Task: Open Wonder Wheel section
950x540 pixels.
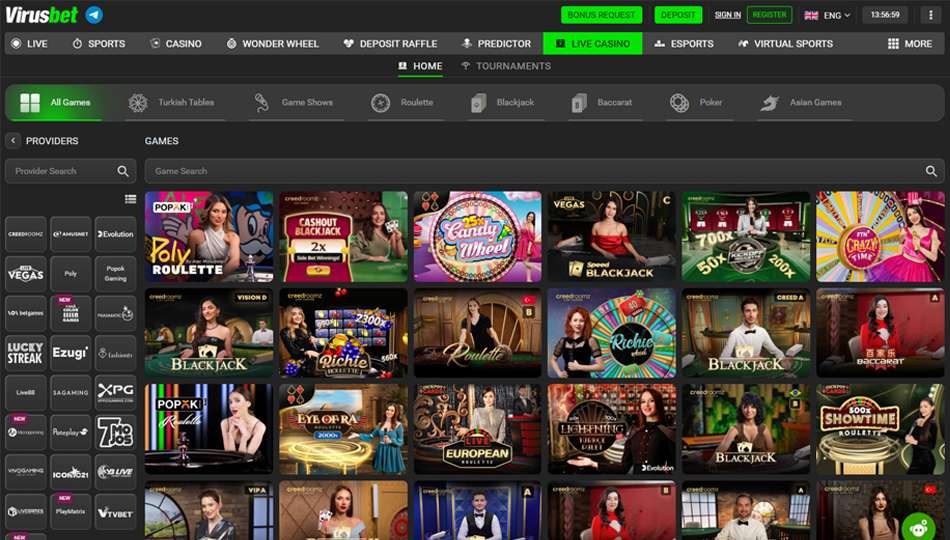Action: click(272, 44)
